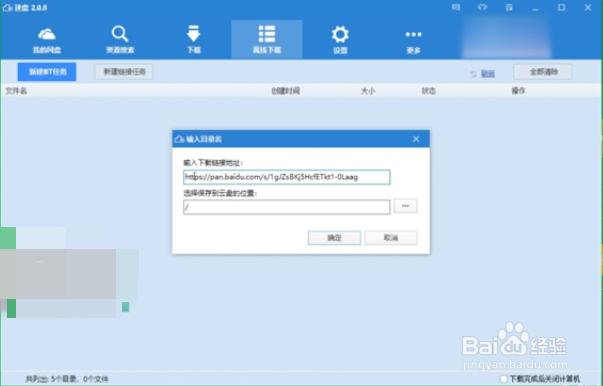The height and width of the screenshot is (386, 603).
Task: Click the status text 共列出: 5个目录, 0个文件
Action: point(67,379)
